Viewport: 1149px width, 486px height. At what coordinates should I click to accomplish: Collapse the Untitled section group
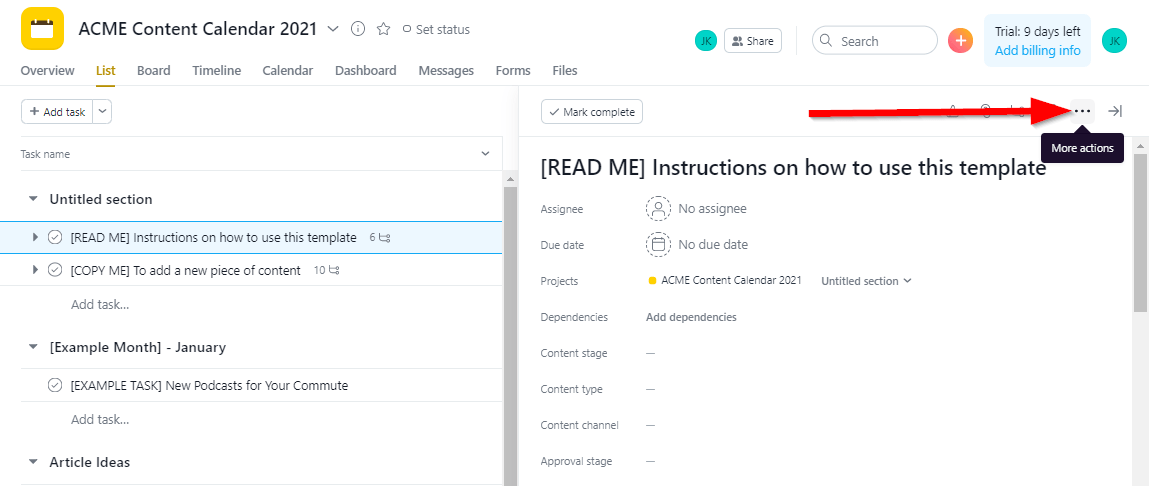click(x=32, y=199)
